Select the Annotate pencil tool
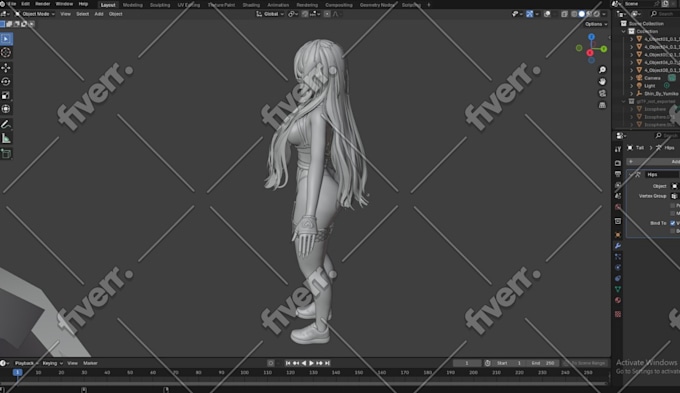This screenshot has height=393, width=680. [6, 124]
